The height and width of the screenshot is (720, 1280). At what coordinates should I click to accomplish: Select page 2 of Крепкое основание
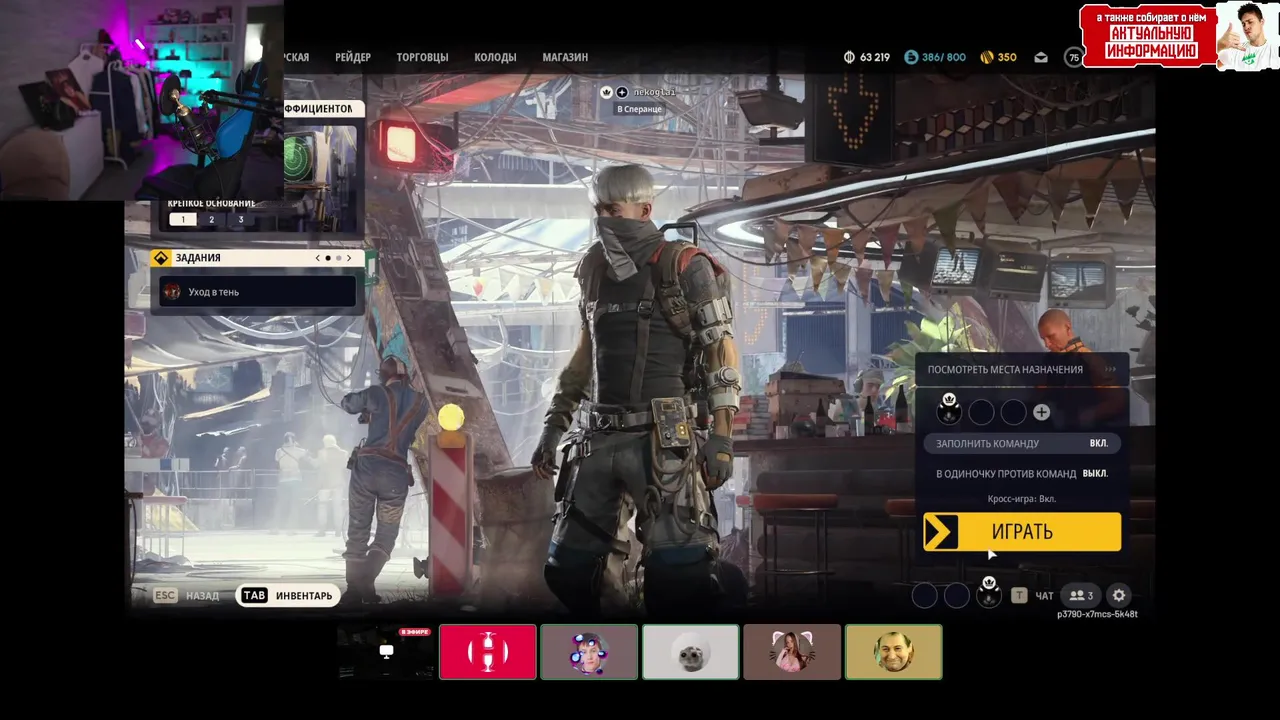pyautogui.click(x=211, y=219)
